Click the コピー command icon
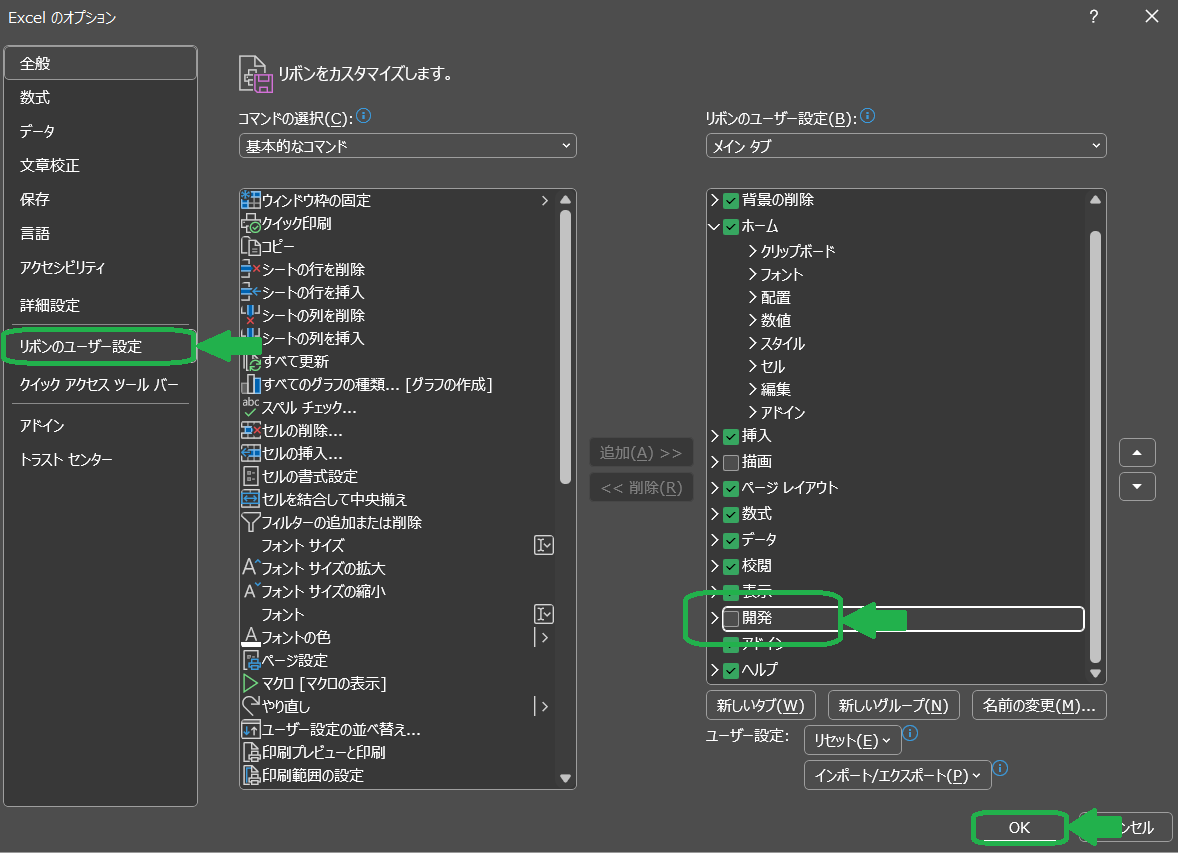The height and width of the screenshot is (853, 1178). pos(250,247)
